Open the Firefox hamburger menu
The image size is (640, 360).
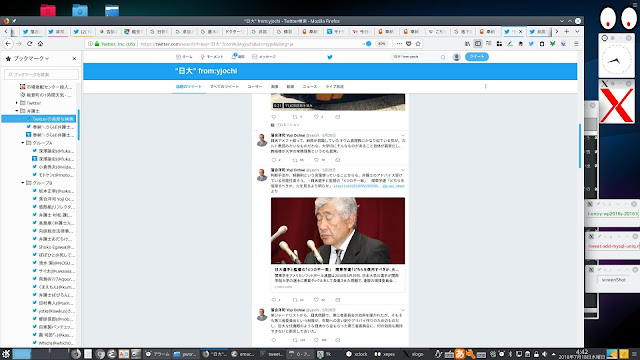pyautogui.click(x=576, y=44)
